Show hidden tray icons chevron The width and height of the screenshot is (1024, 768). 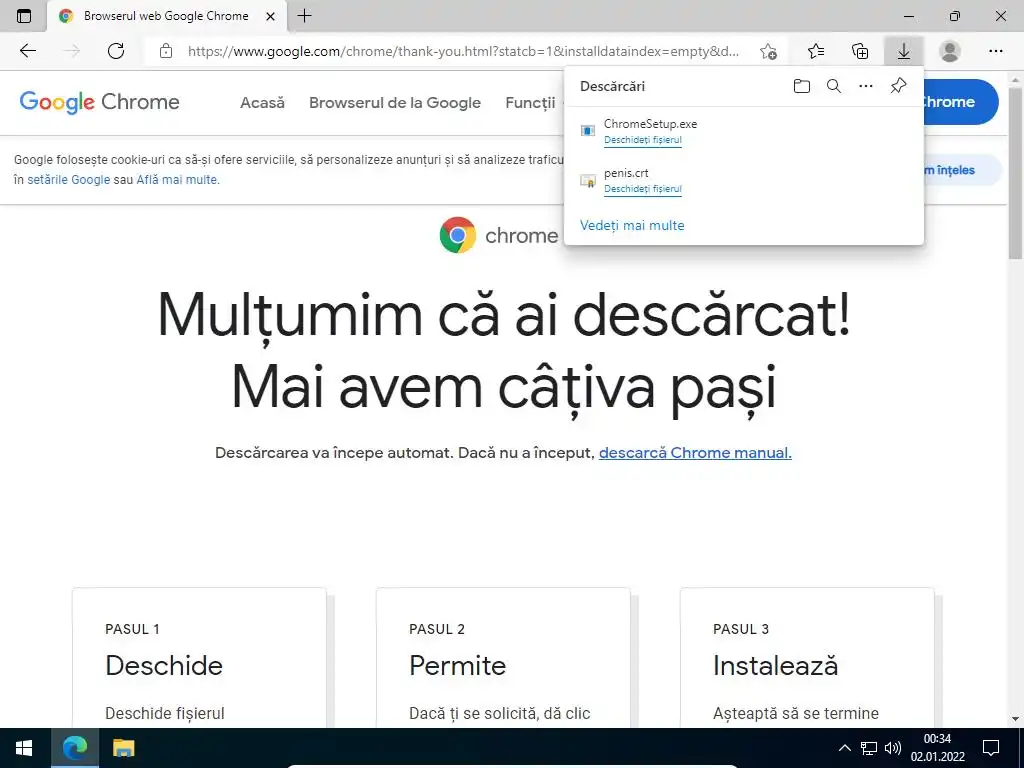coord(844,748)
